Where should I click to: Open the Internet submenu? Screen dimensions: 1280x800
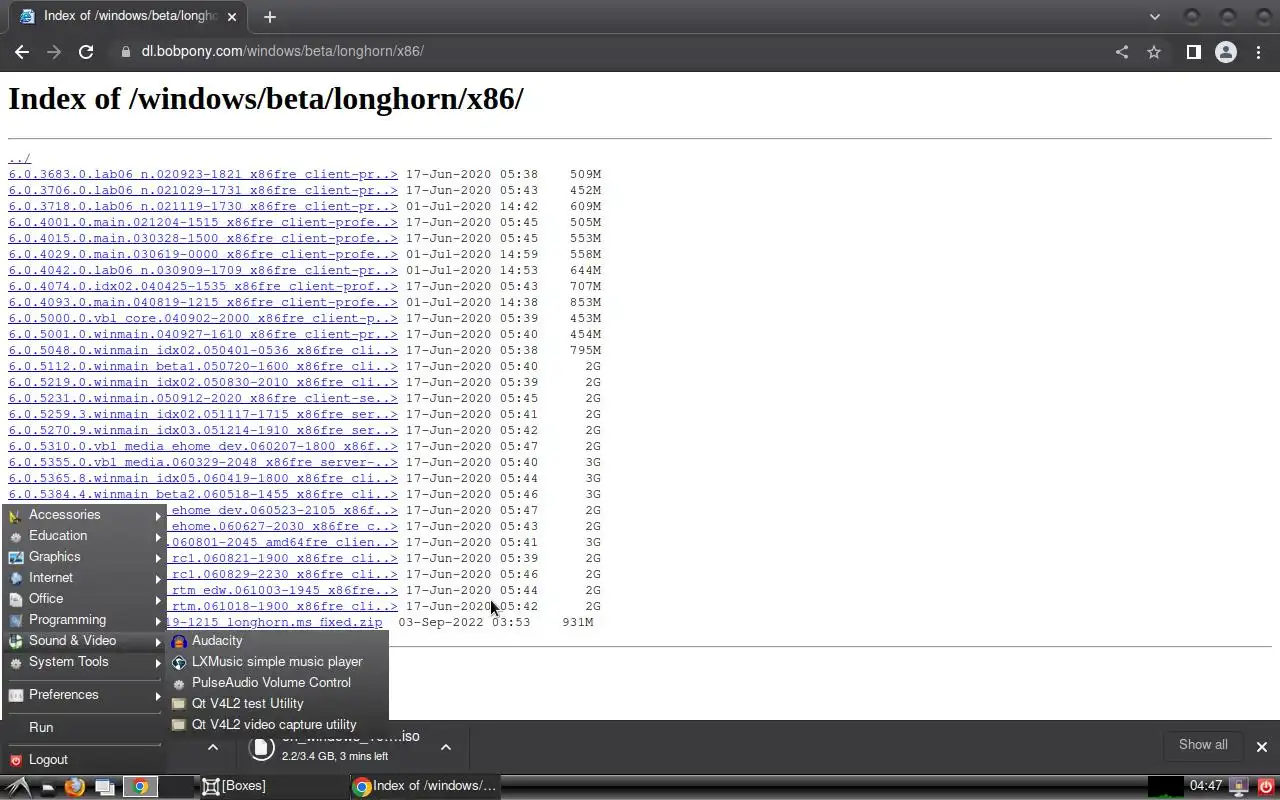(x=84, y=578)
